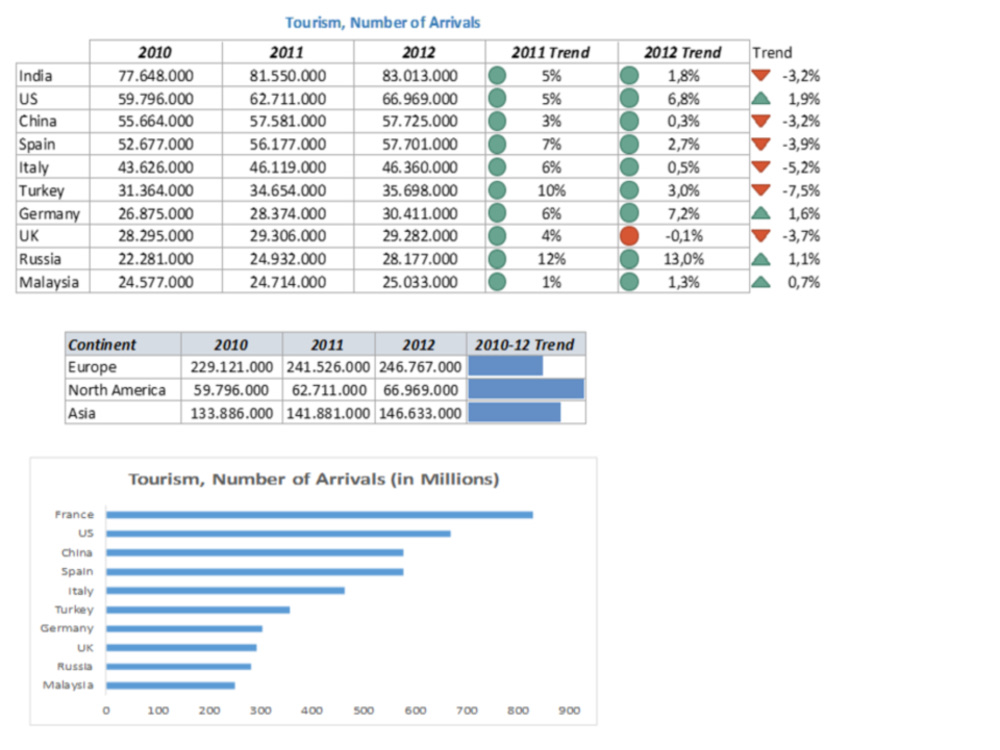Select the blue title 'Tourism, Number of Arrivals'
Image resolution: width=1000 pixels, height=750 pixels.
pos(383,23)
